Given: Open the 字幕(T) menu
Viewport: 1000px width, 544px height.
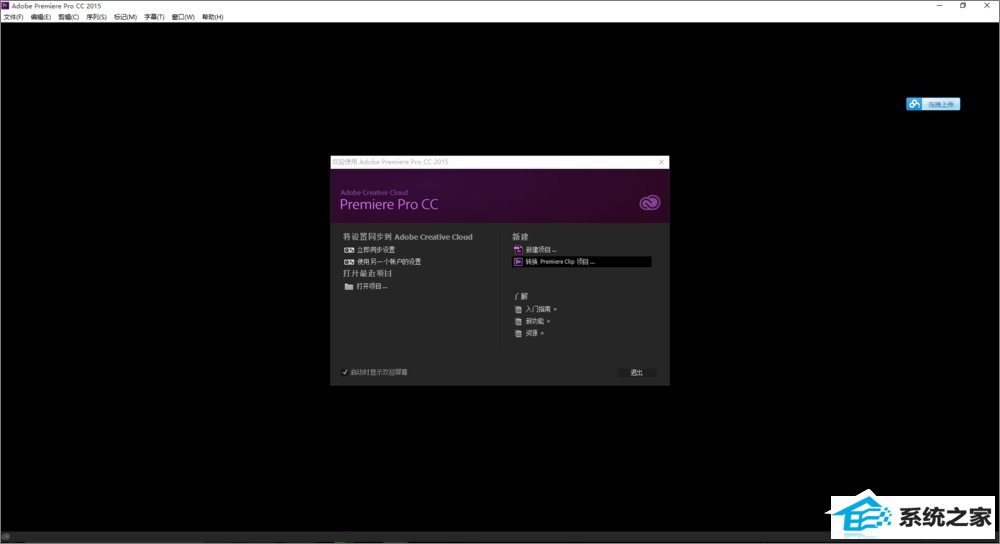Looking at the screenshot, I should click(154, 17).
